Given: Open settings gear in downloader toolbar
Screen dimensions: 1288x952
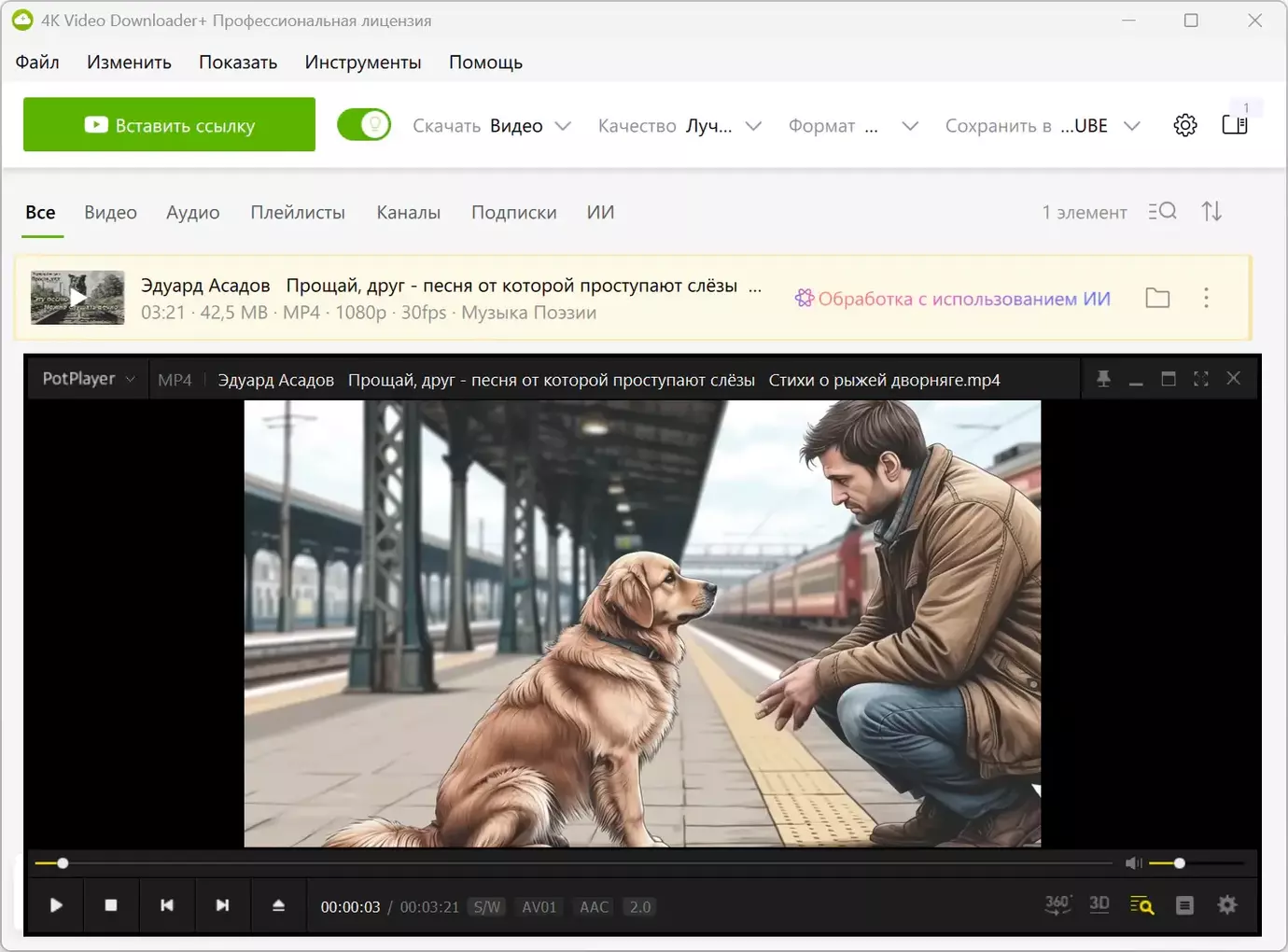Looking at the screenshot, I should 1184,125.
